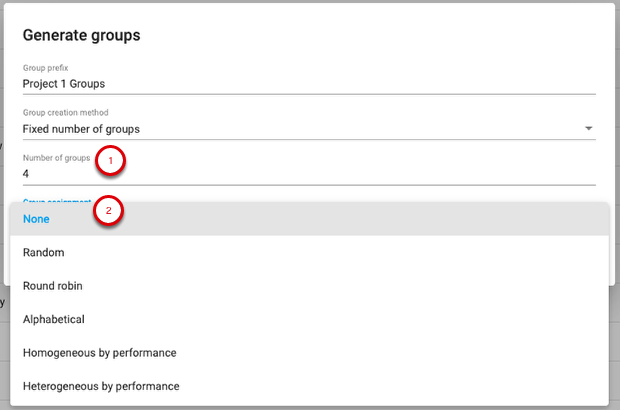Image resolution: width=620 pixels, height=410 pixels.
Task: Click the Project 1 Groups text field
Action: 300,84
